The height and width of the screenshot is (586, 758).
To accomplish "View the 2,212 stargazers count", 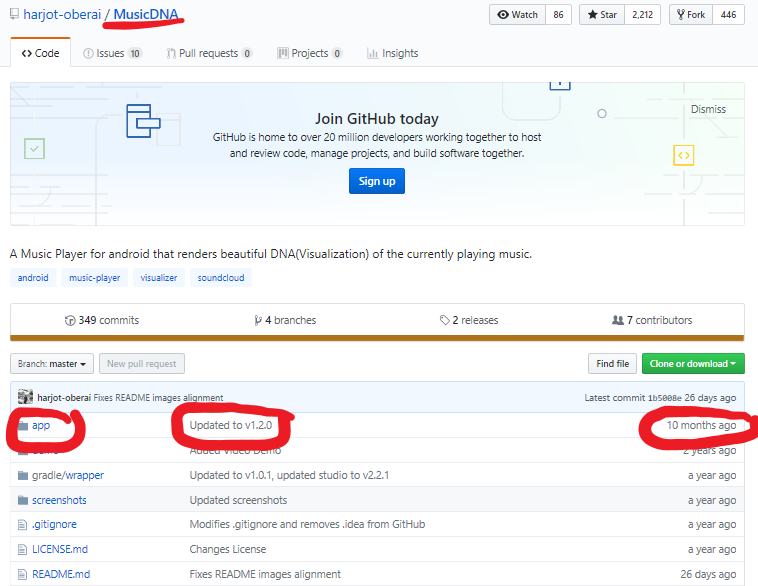I will tap(642, 15).
